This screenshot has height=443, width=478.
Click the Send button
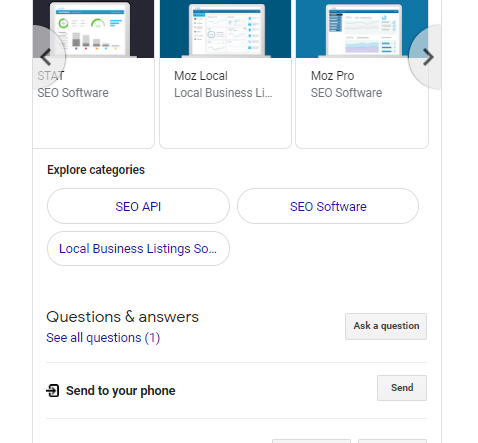tap(402, 388)
